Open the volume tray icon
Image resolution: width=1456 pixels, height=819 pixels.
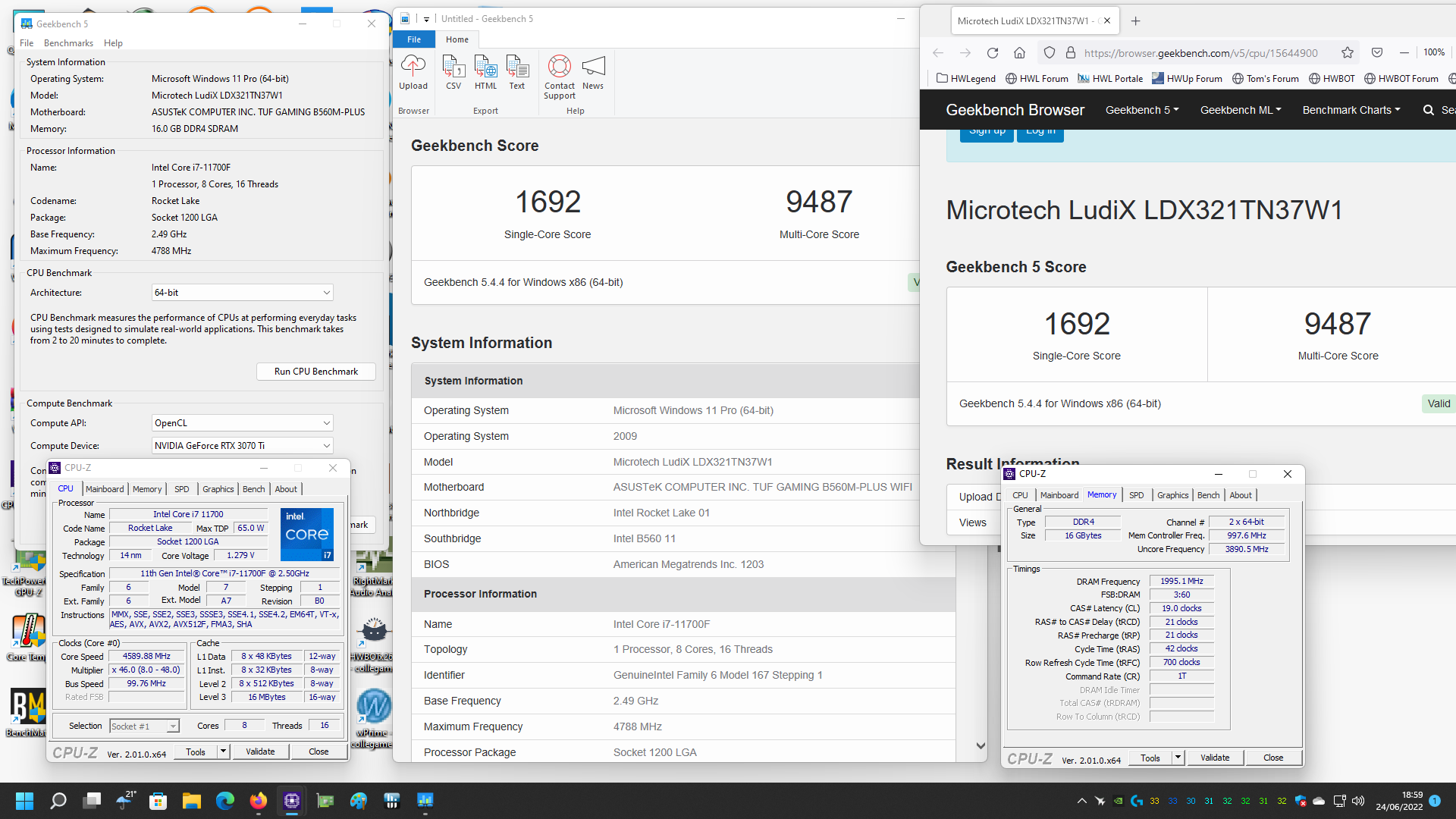point(1357,801)
